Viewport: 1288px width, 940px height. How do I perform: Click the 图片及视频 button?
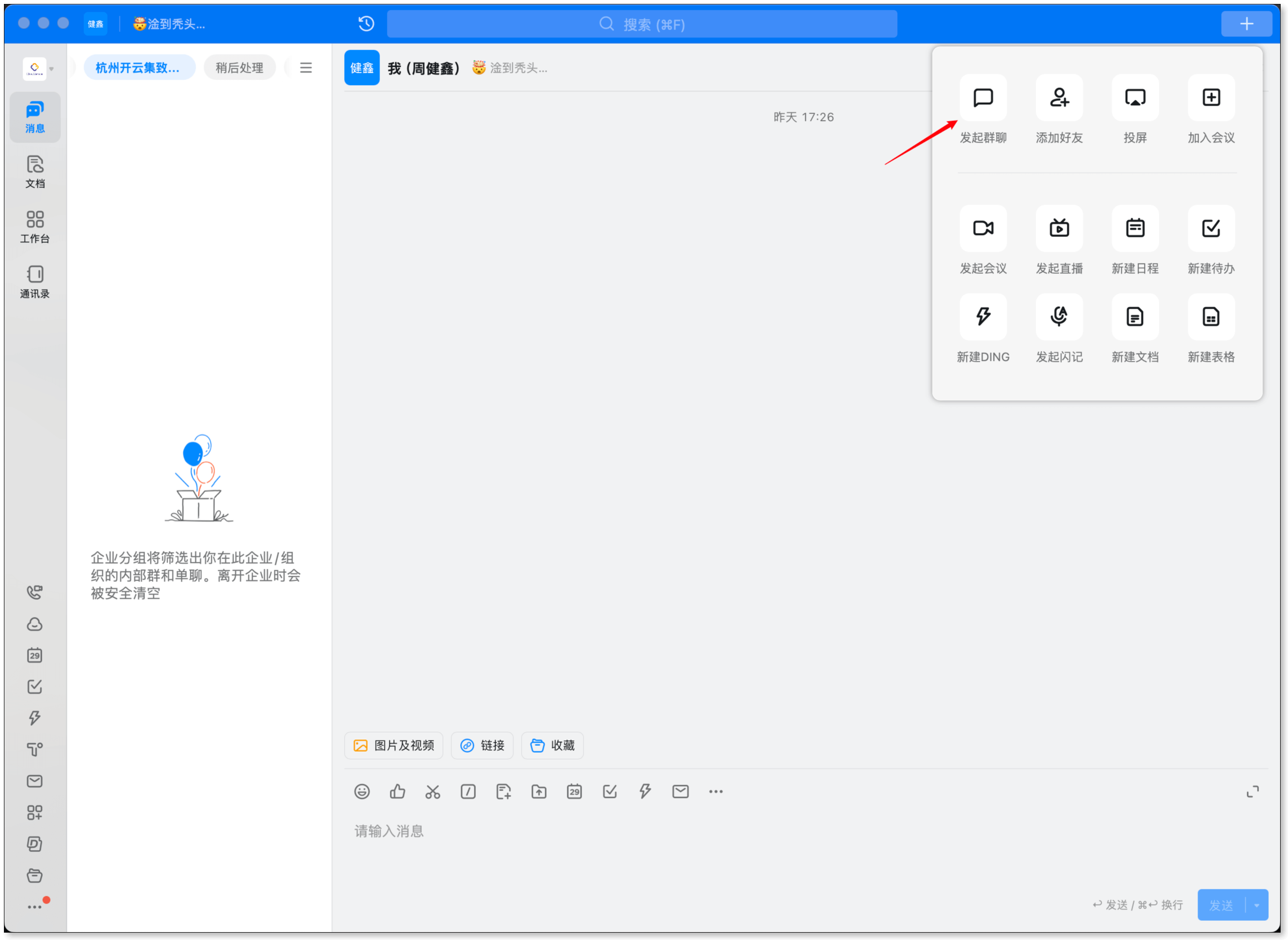tap(394, 745)
